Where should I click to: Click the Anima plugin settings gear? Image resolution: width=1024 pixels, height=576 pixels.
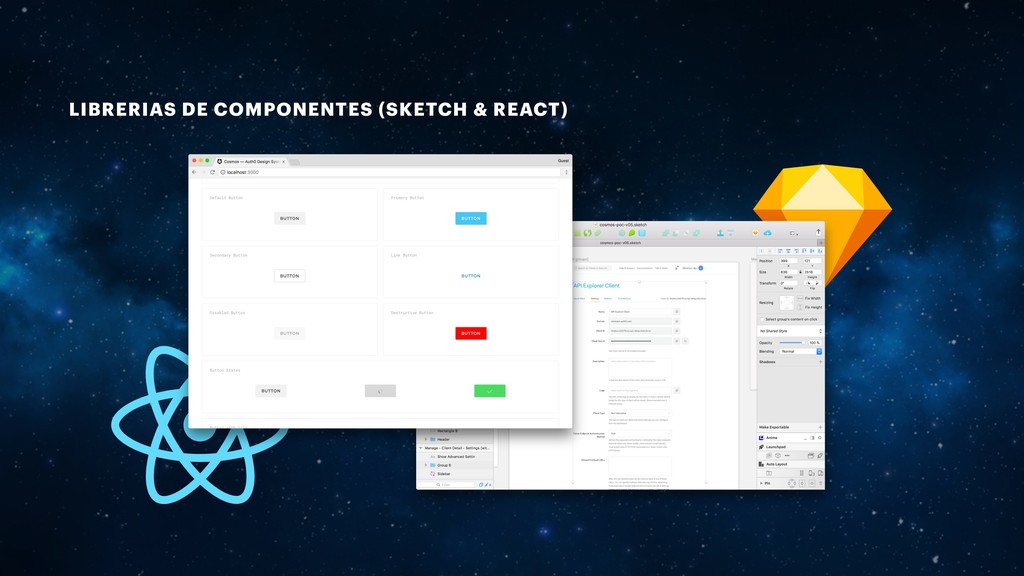820,438
